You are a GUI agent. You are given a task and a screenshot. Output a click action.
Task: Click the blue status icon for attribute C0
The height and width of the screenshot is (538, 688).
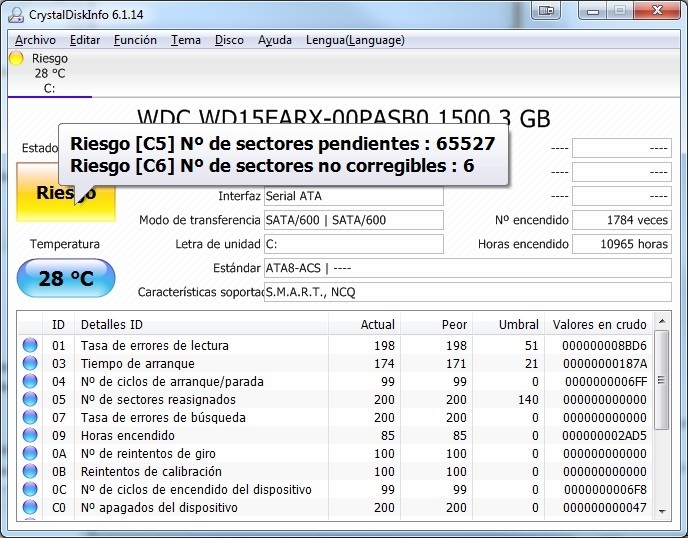click(30, 507)
